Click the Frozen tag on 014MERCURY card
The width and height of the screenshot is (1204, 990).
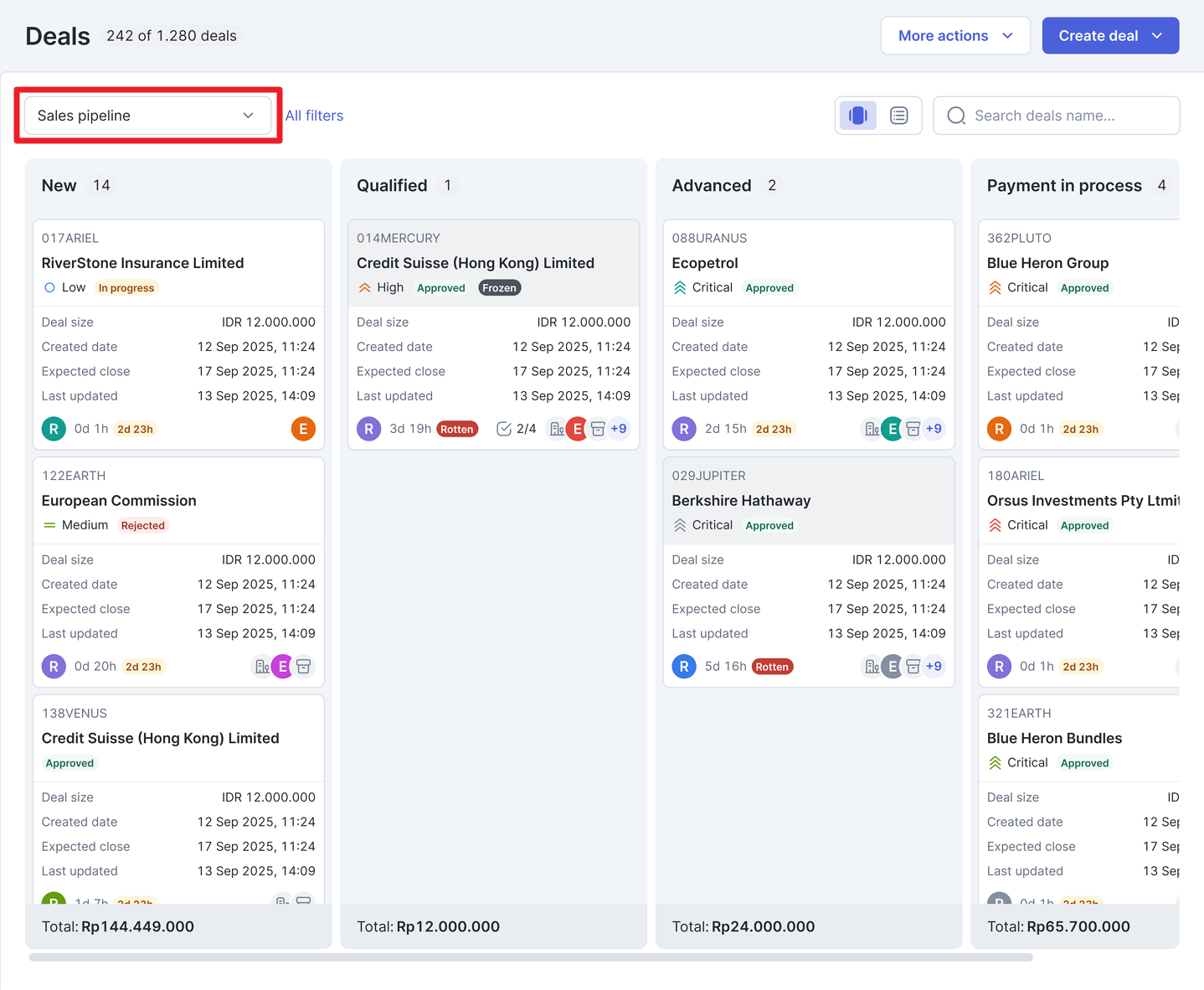click(x=499, y=288)
